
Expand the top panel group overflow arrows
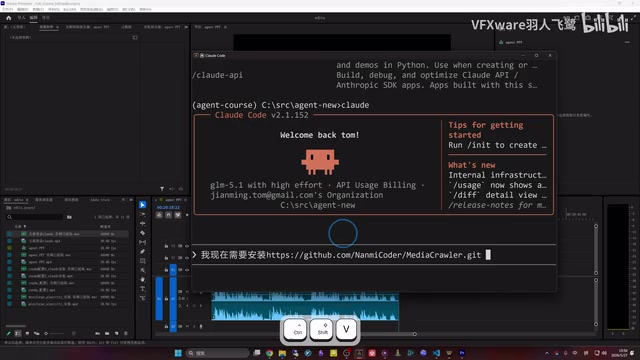(x=186, y=27)
